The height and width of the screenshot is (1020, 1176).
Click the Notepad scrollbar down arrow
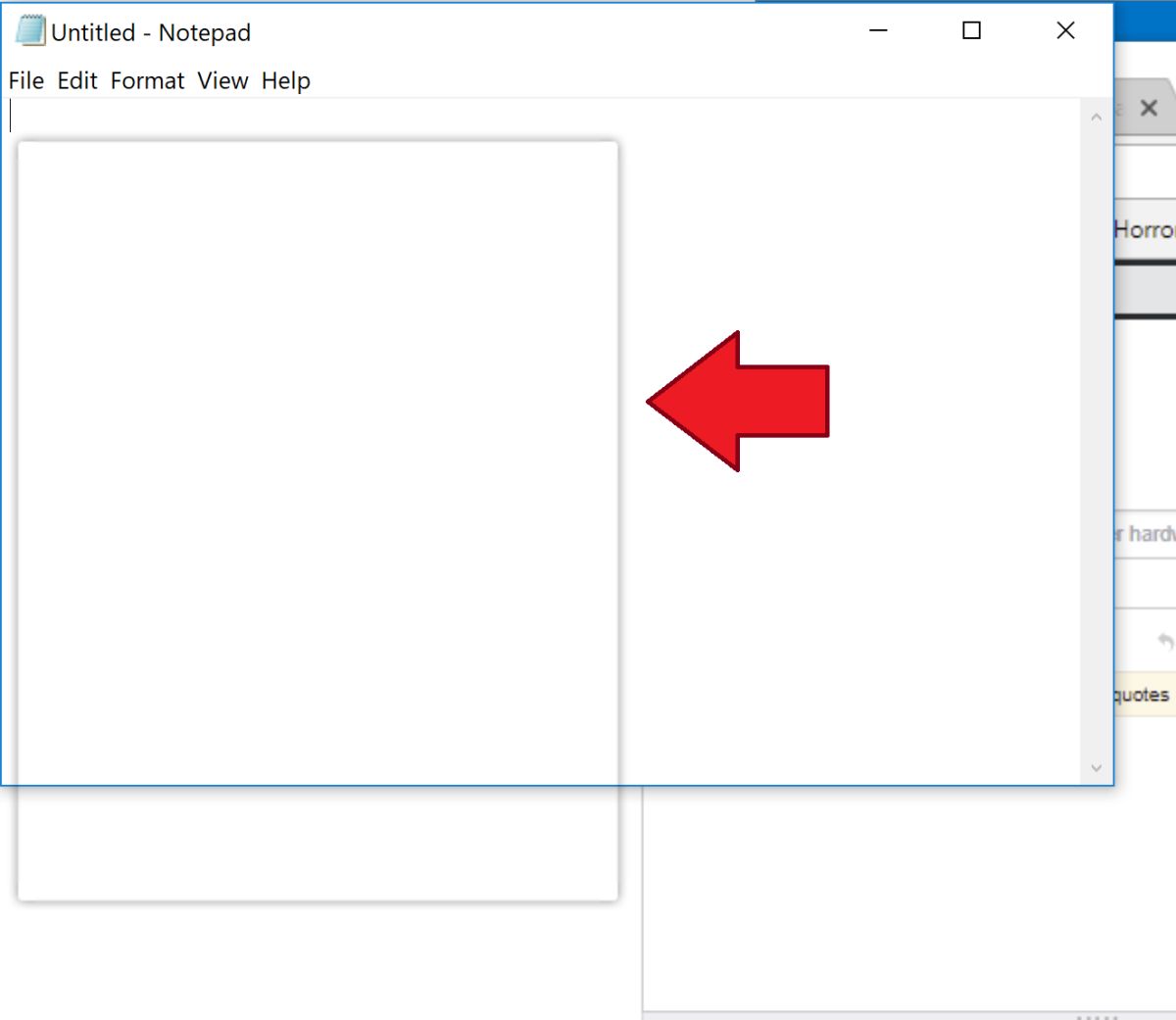1096,768
